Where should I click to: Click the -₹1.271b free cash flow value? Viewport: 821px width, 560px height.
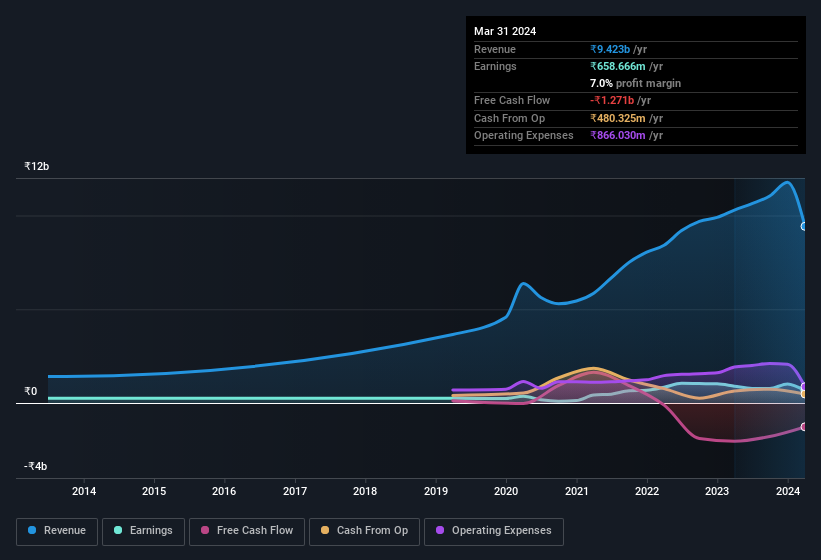point(612,100)
